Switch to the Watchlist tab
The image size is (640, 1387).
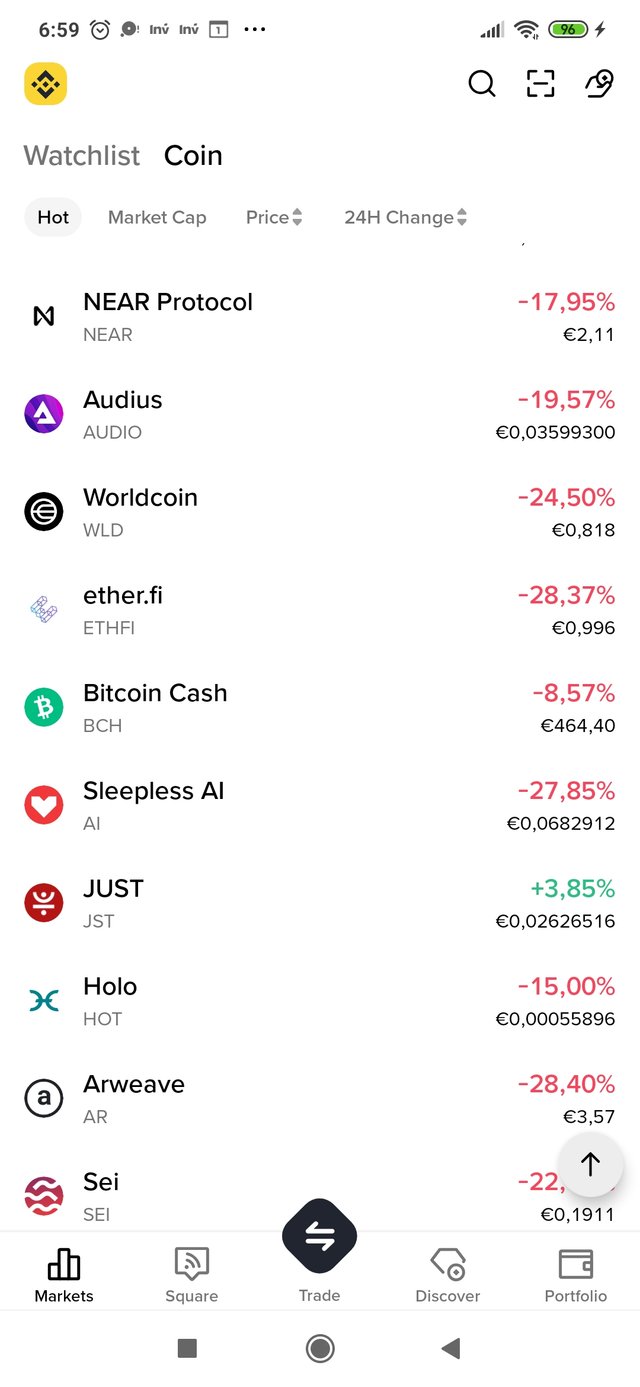[82, 156]
